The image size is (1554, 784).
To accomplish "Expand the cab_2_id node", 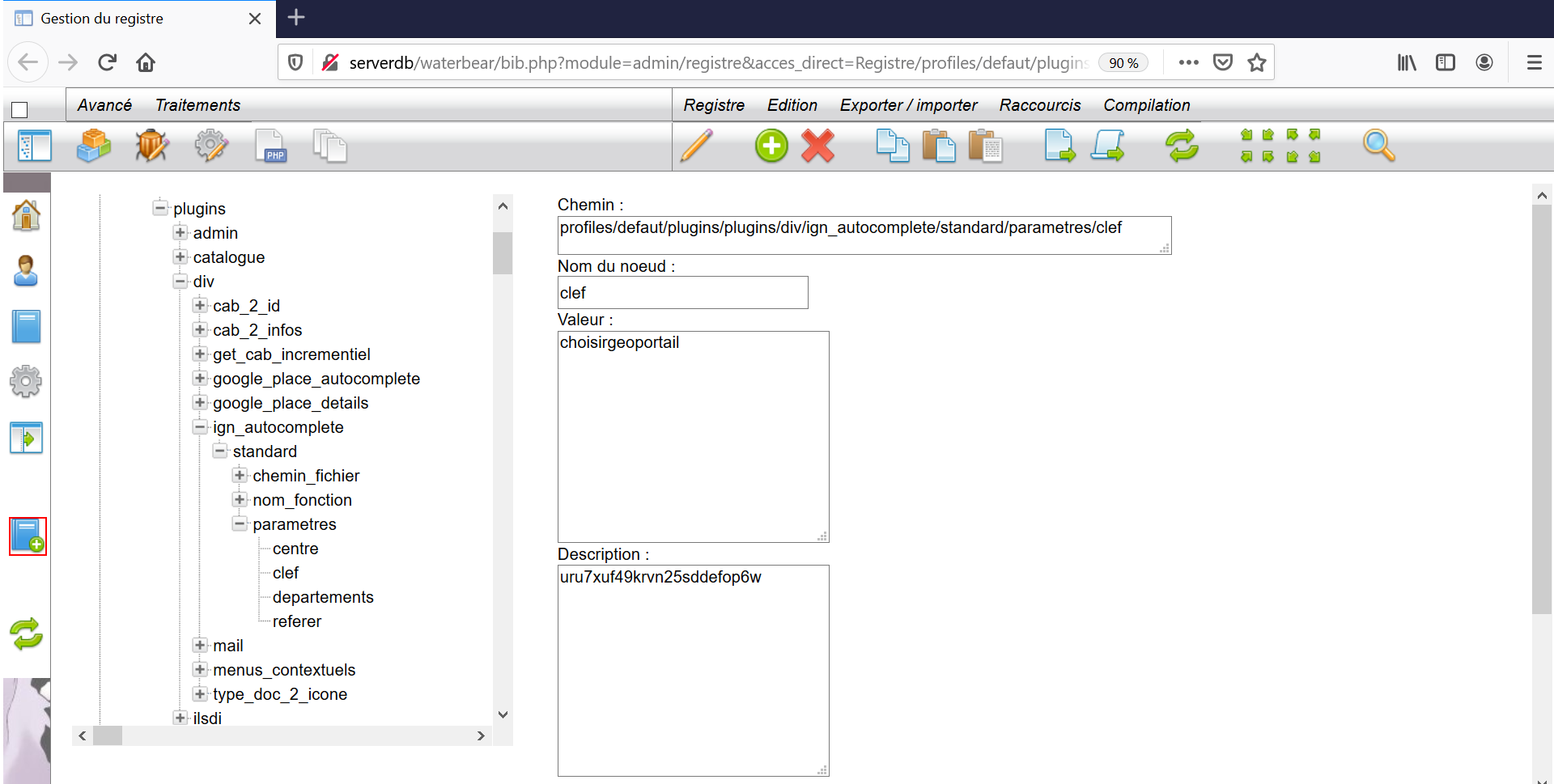I will (x=200, y=305).
